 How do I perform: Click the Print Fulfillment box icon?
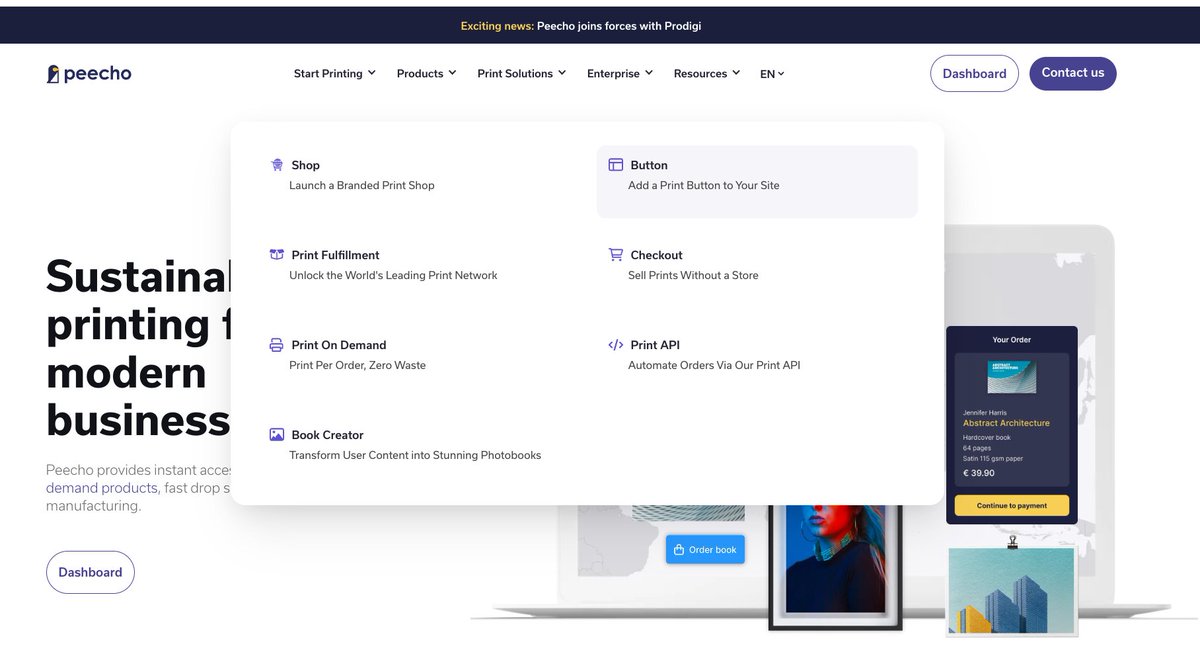277,255
